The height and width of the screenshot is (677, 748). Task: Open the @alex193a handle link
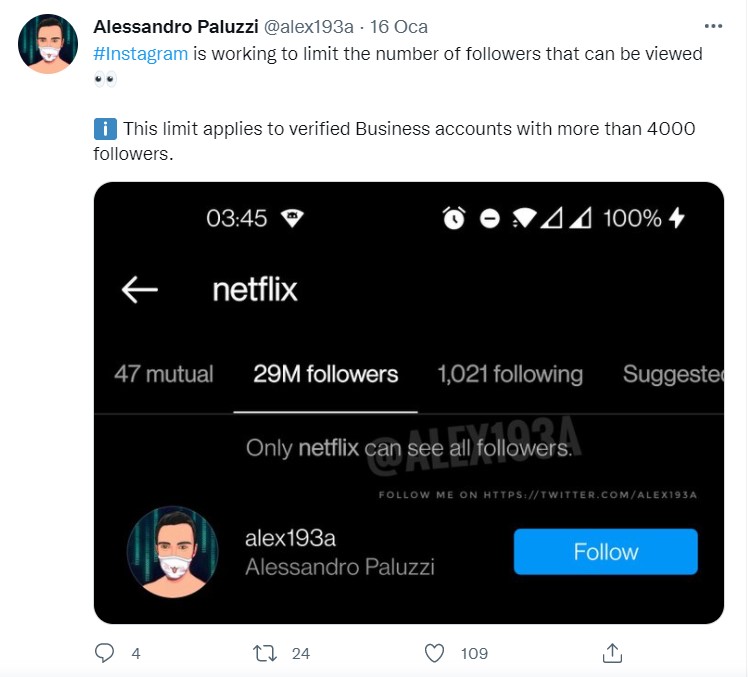coord(309,27)
